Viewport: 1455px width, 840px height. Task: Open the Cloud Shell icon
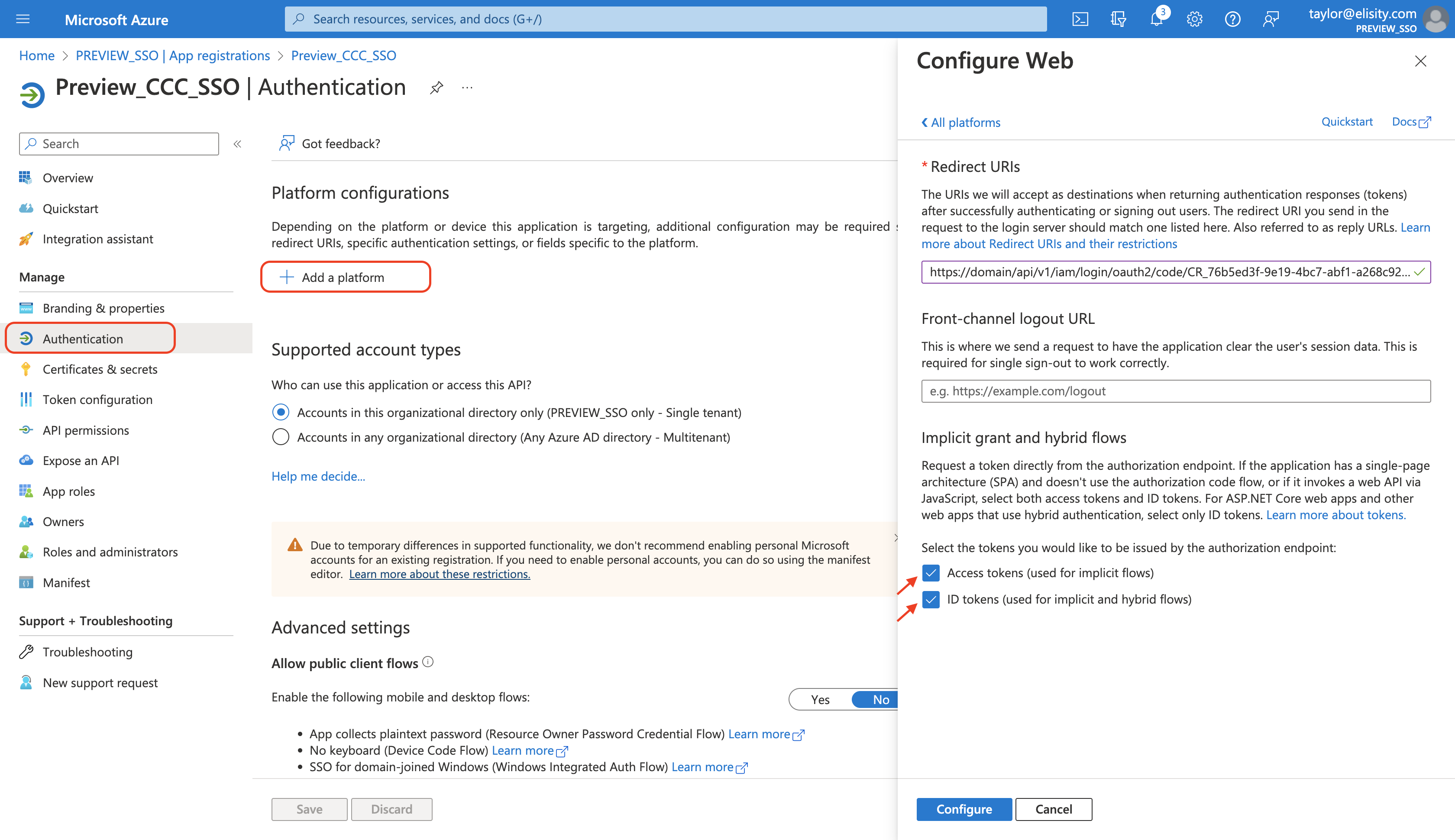pyautogui.click(x=1080, y=19)
